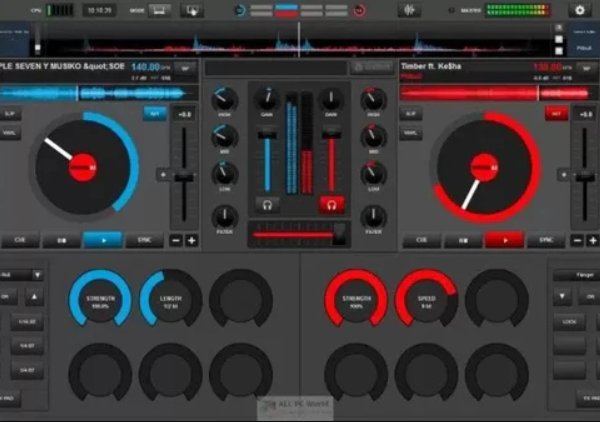The width and height of the screenshot is (600, 422).
Task: Toggle the right effects LOCK button
Action: [x=570, y=322]
